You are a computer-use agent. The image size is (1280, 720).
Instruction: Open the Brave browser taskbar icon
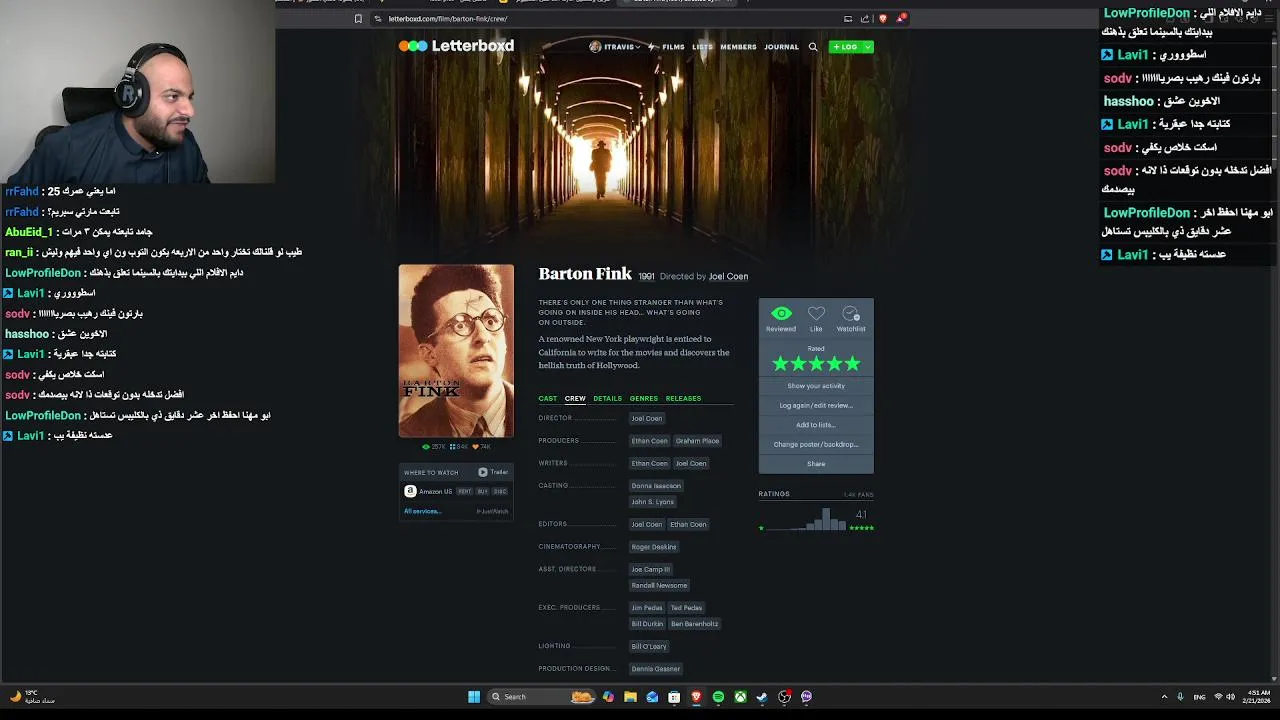pos(696,697)
